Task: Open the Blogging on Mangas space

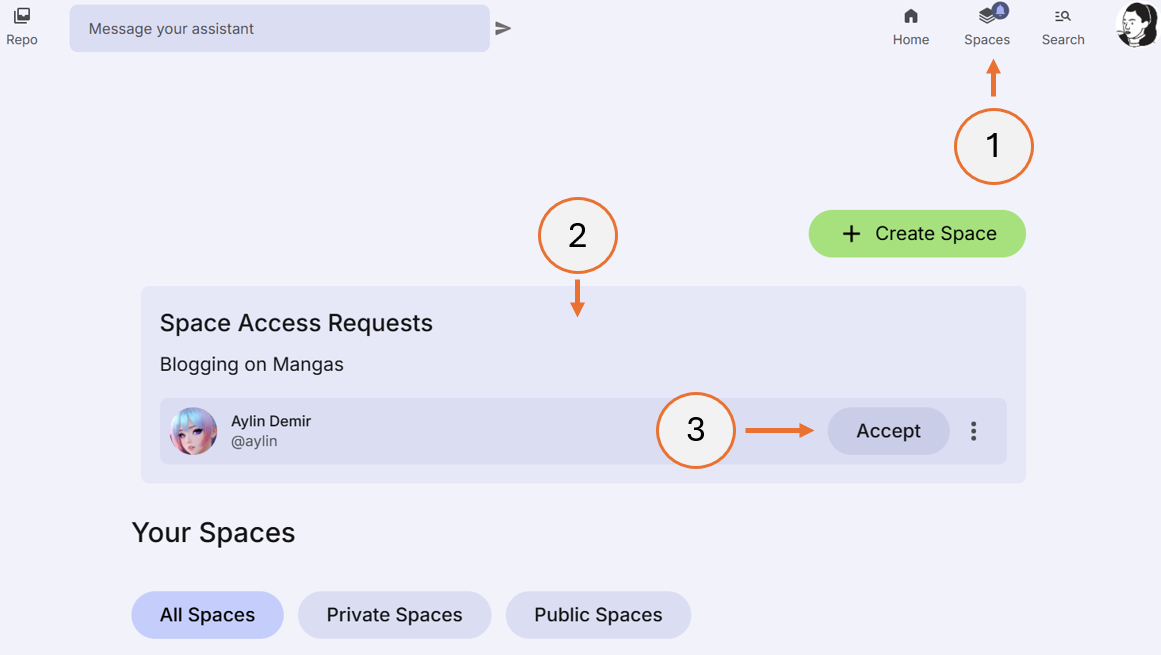Action: (x=250, y=364)
